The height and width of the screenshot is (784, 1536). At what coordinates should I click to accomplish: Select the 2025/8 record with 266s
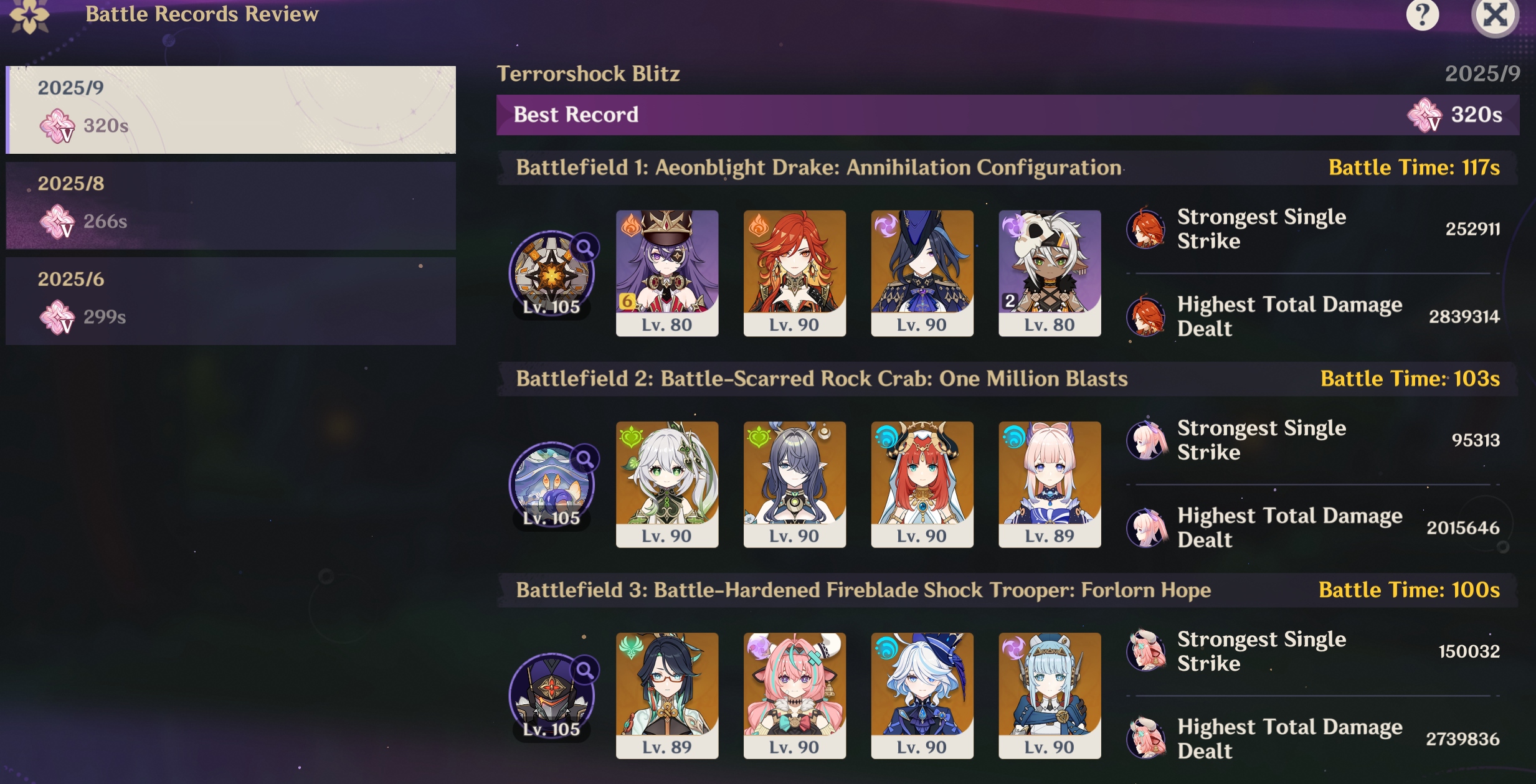point(230,205)
